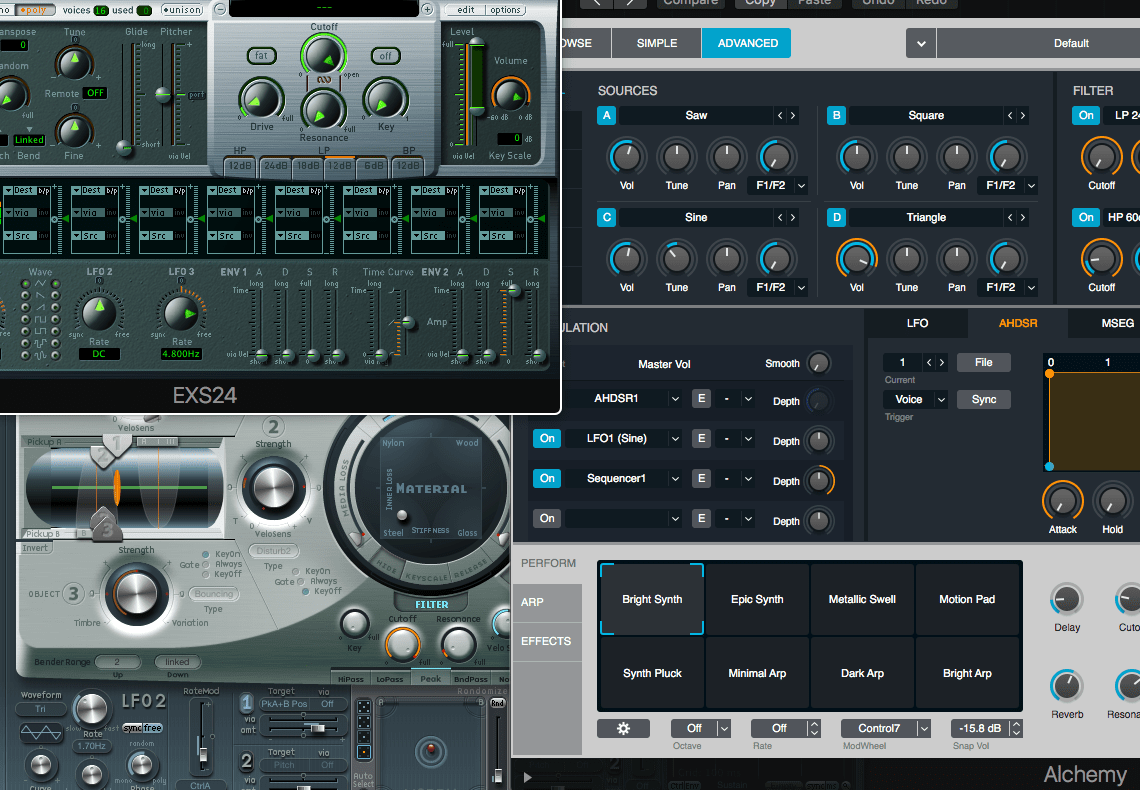Viewport: 1140px width, 790px height.
Task: Click the E icon on the LFO1 modulation row
Action: tap(701, 438)
